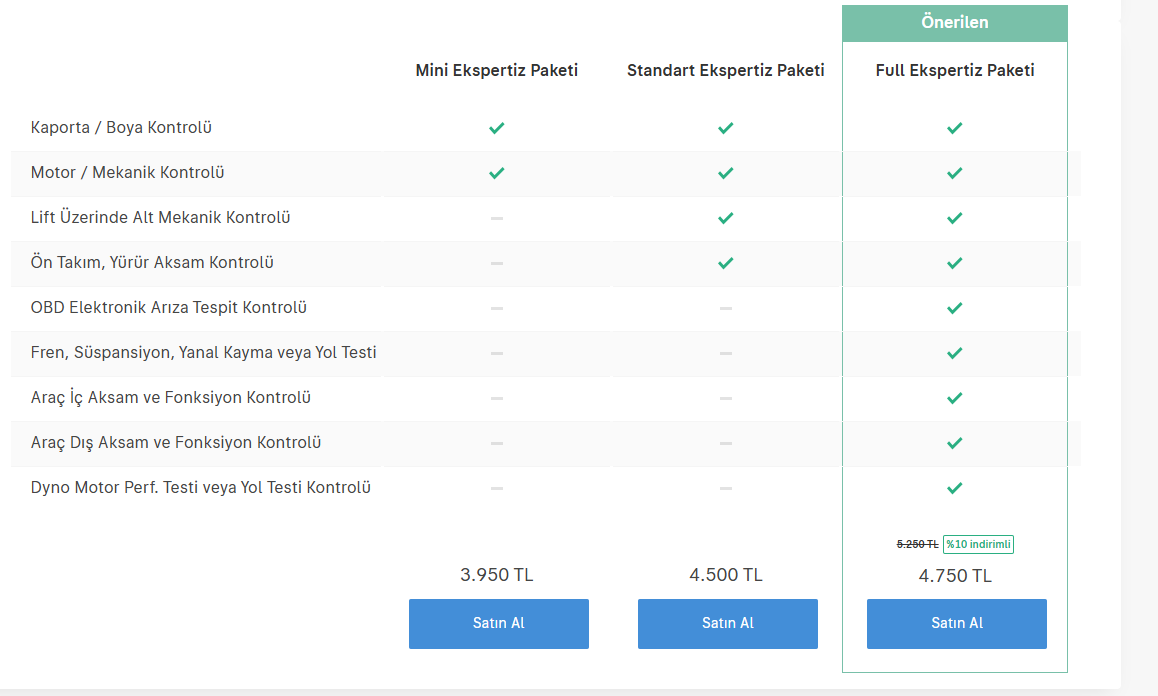The image size is (1158, 696).
Task: Click the Önerilen banner header
Action: (954, 23)
